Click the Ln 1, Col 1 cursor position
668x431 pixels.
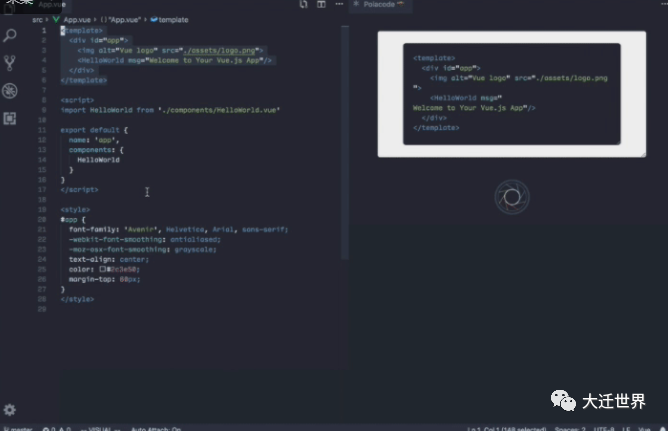coord(507,428)
